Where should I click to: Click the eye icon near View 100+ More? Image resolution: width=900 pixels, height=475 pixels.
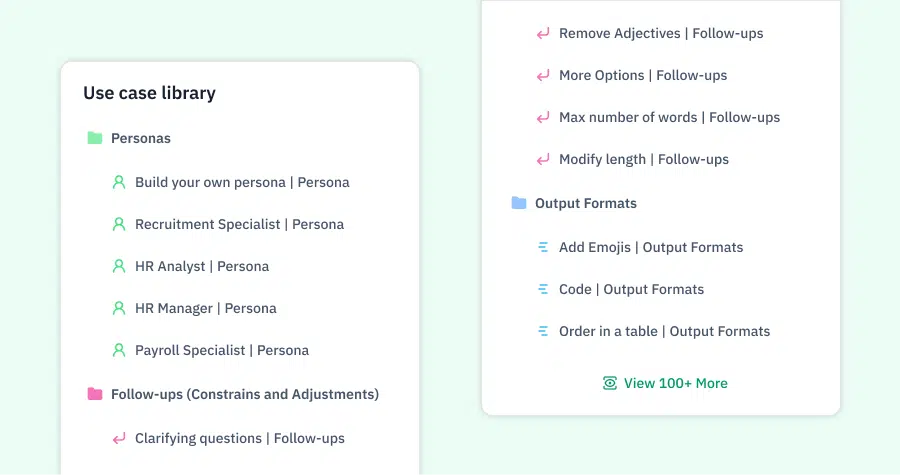[x=610, y=383]
